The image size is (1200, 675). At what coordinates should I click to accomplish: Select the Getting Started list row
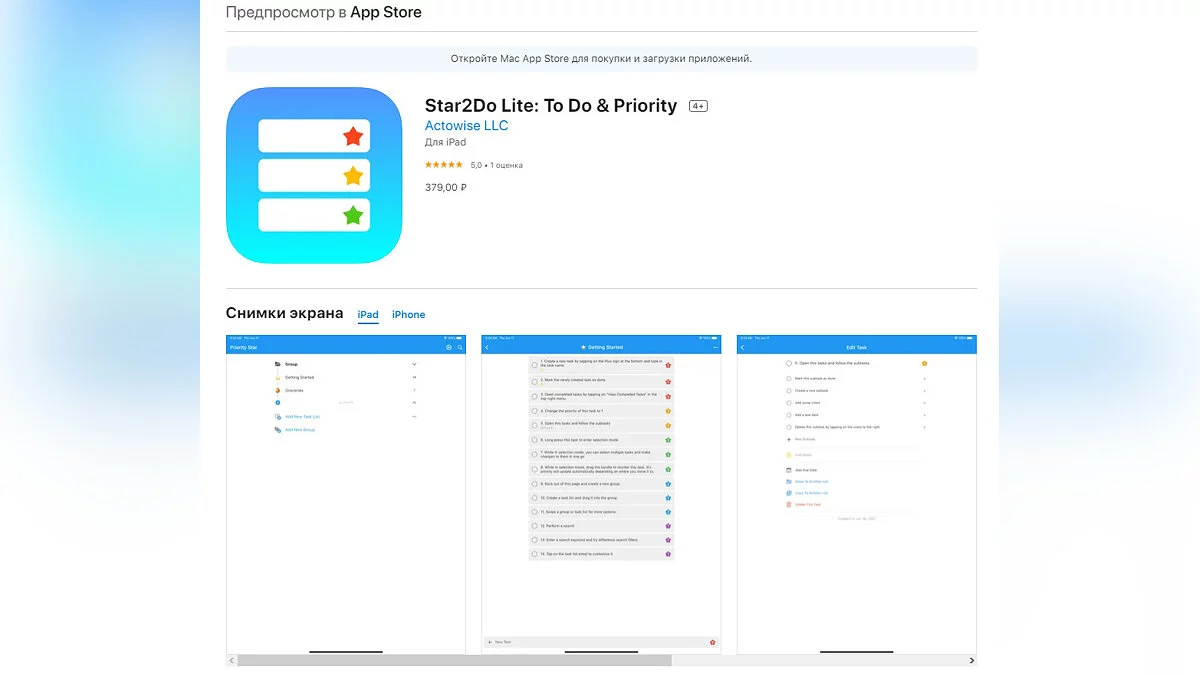coord(346,377)
